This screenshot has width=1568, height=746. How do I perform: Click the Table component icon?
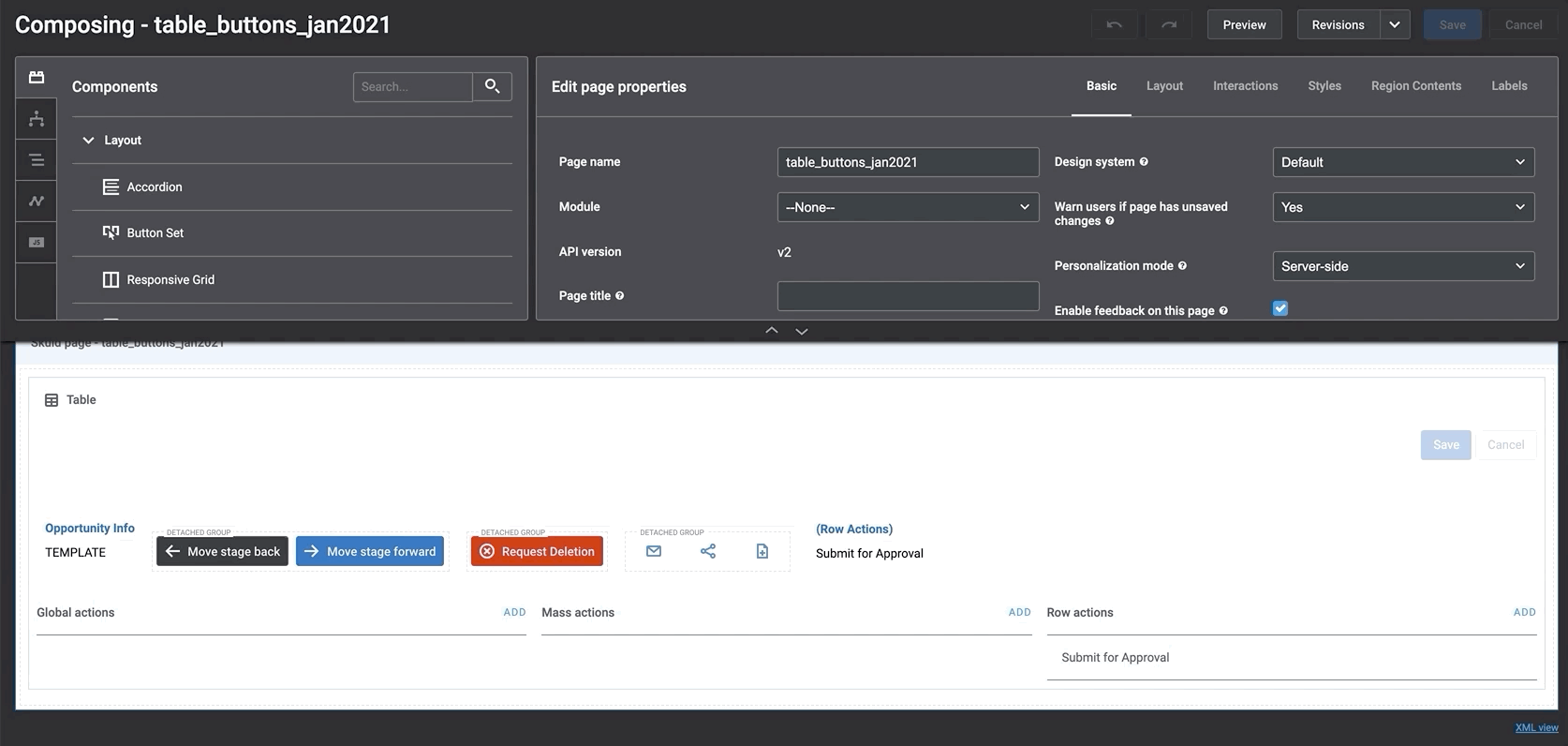click(52, 400)
